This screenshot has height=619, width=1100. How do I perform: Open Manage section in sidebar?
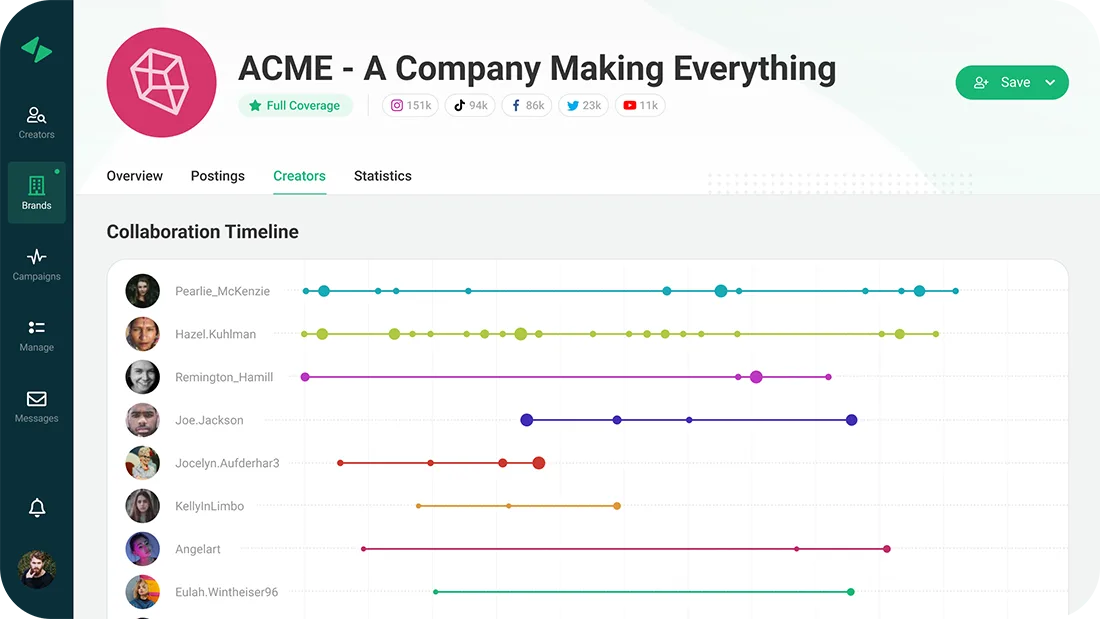pos(36,335)
